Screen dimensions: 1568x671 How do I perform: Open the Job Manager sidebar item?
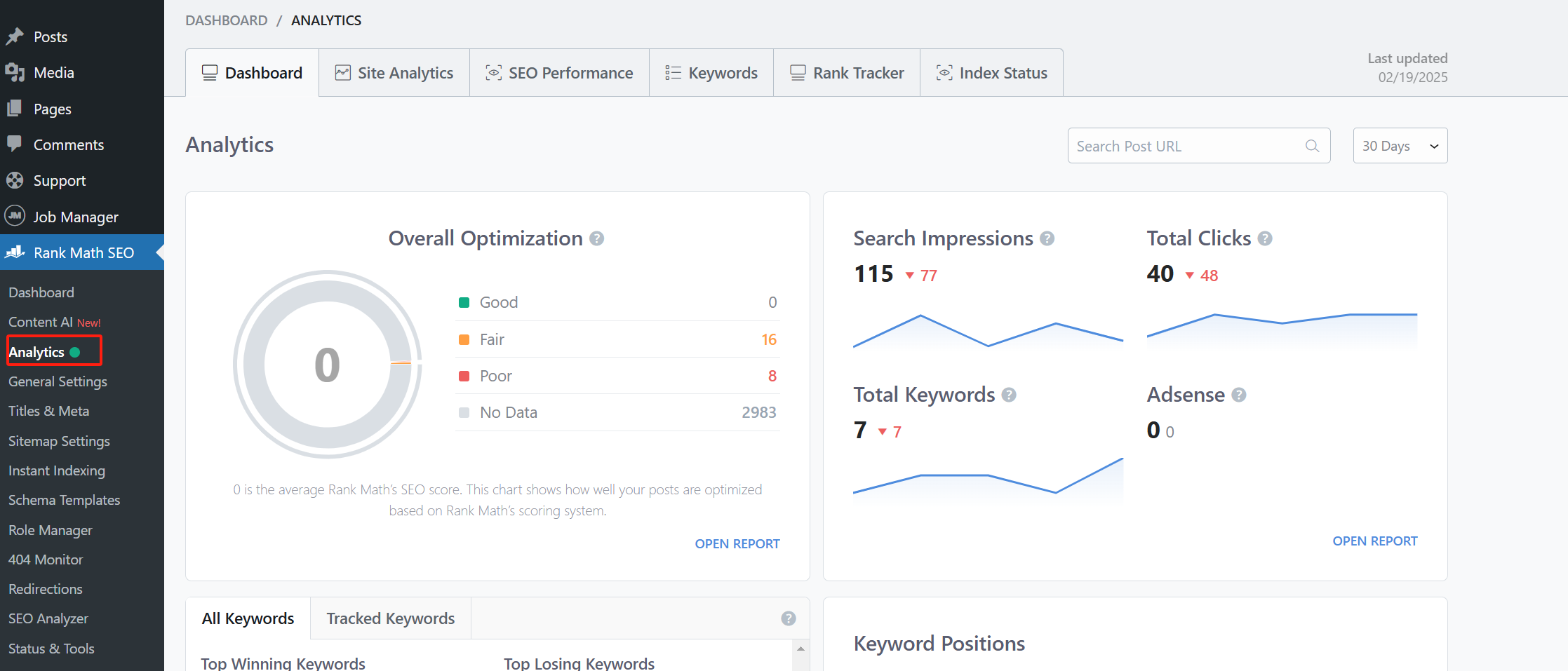coord(75,217)
